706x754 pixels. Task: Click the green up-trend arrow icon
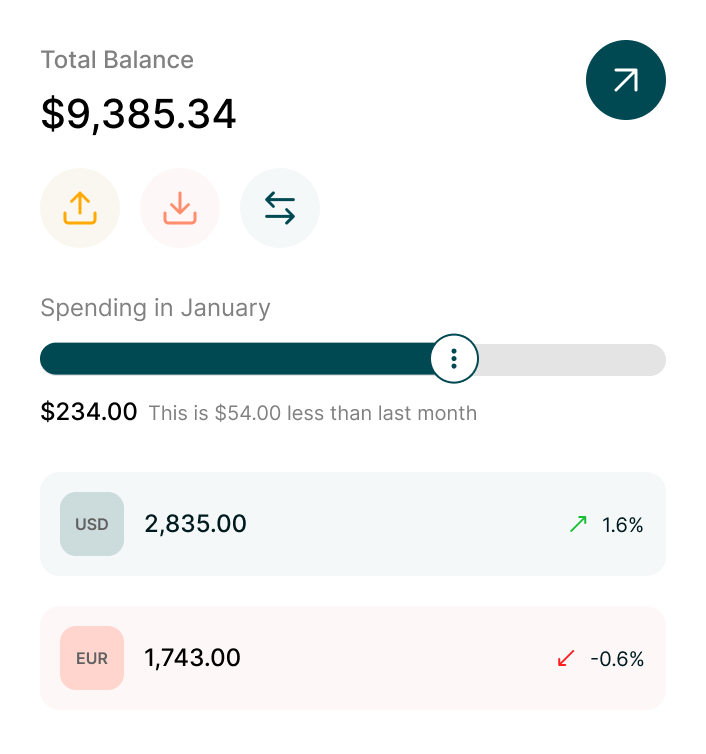click(578, 524)
